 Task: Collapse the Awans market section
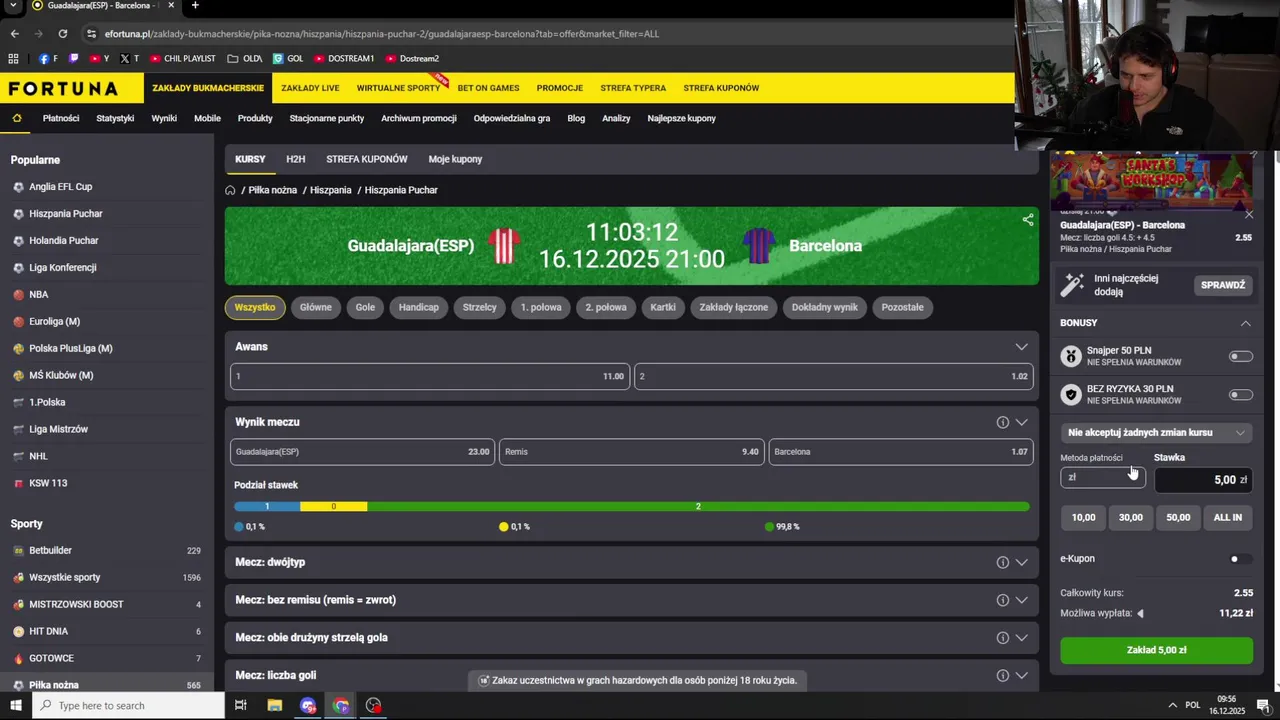point(1021,347)
